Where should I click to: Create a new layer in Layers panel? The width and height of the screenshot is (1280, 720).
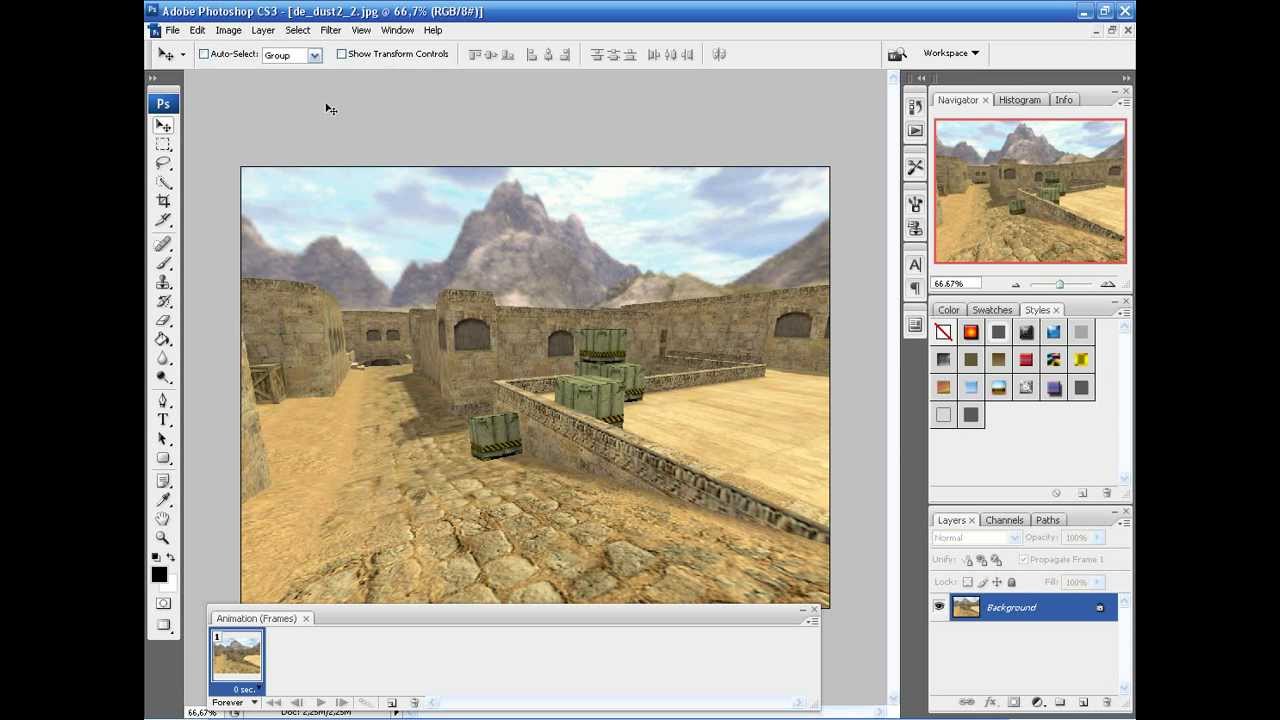[x=1083, y=702]
